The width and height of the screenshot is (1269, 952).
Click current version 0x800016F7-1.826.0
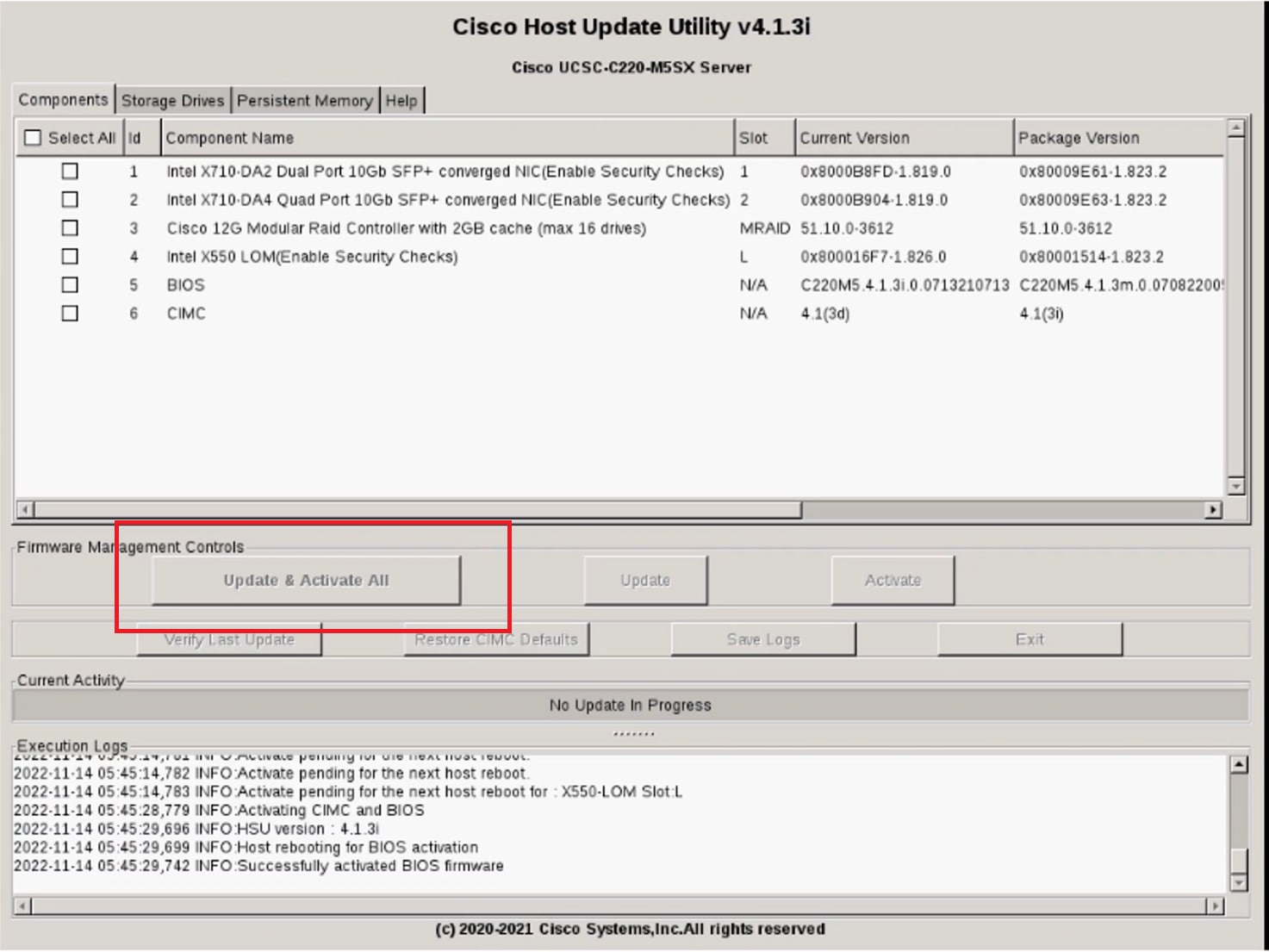(874, 257)
